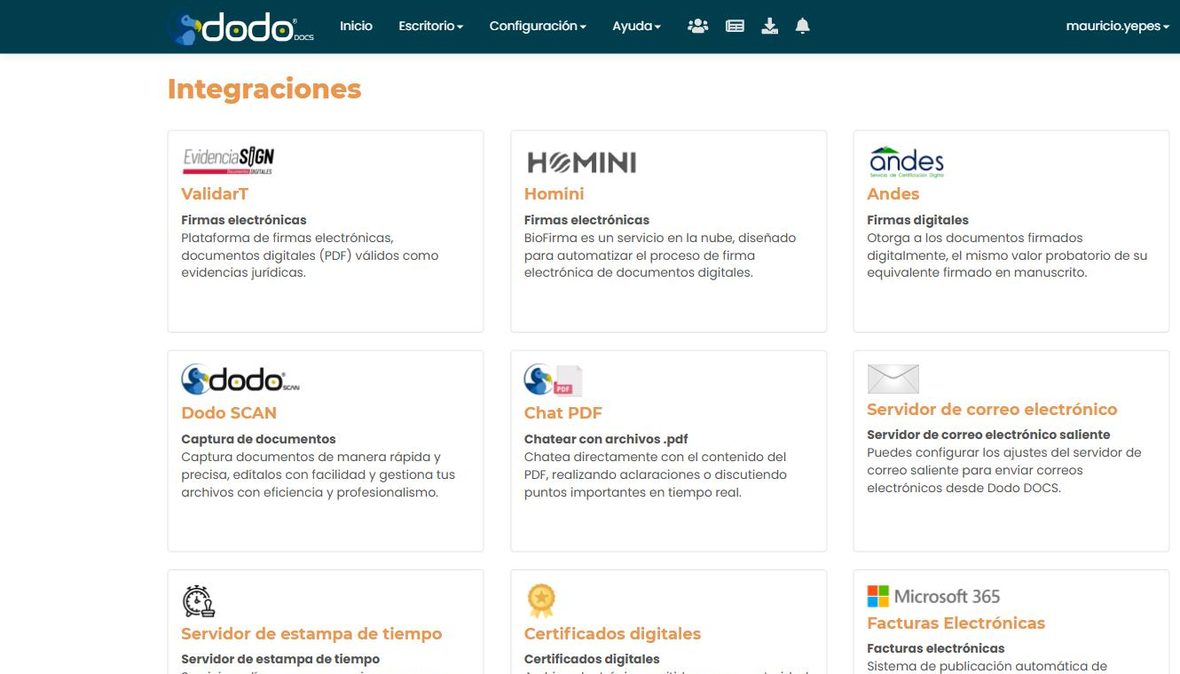
Task: Click 'Firmas digitales' subtitle in Andes card
Action: click(x=917, y=220)
